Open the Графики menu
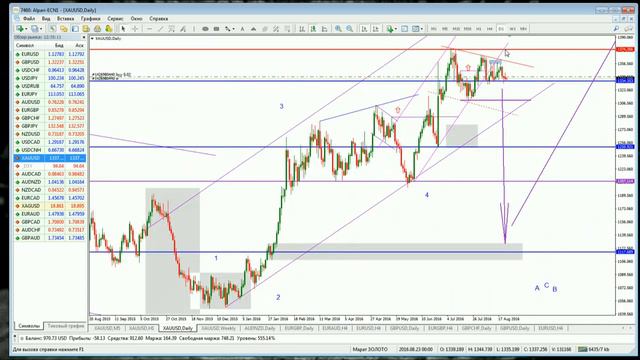The image size is (640, 360). click(x=90, y=19)
